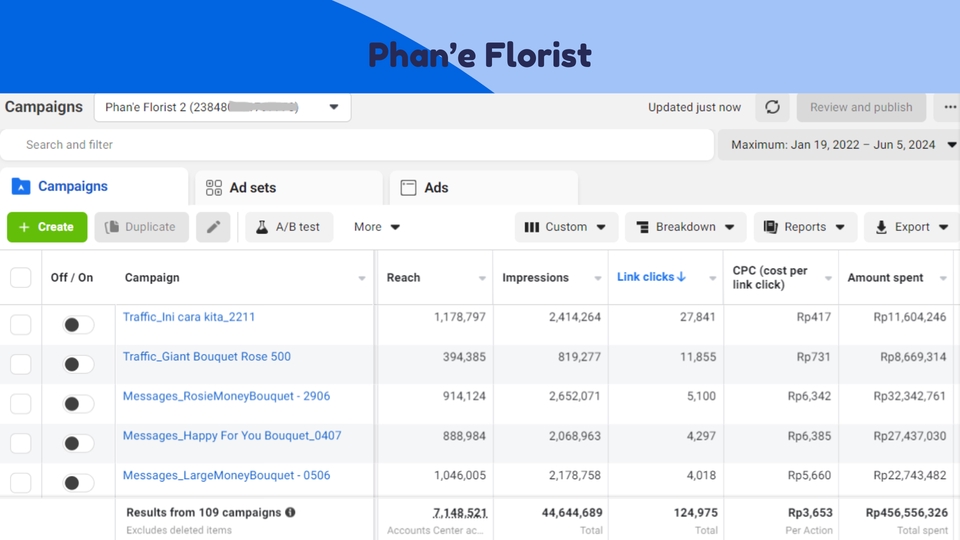The image size is (960, 540).
Task: Open the Reach column options arrow
Action: [482, 278]
